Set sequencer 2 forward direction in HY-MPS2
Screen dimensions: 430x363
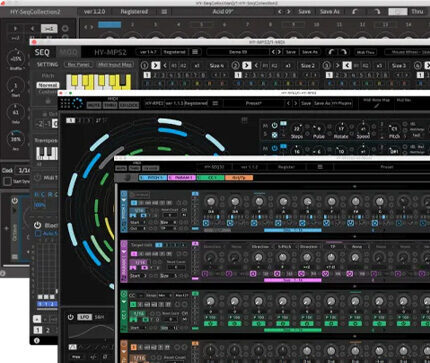(247, 65)
